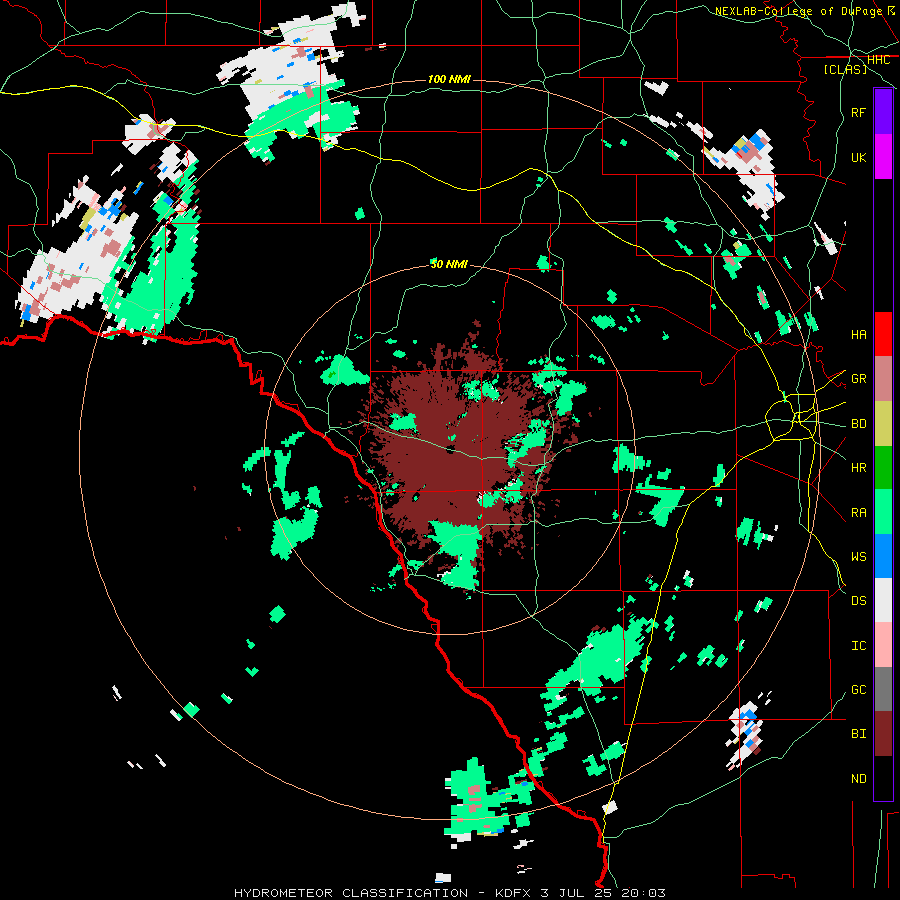Click the "RA" legend label
This screenshot has height=900, width=900.
858,513
